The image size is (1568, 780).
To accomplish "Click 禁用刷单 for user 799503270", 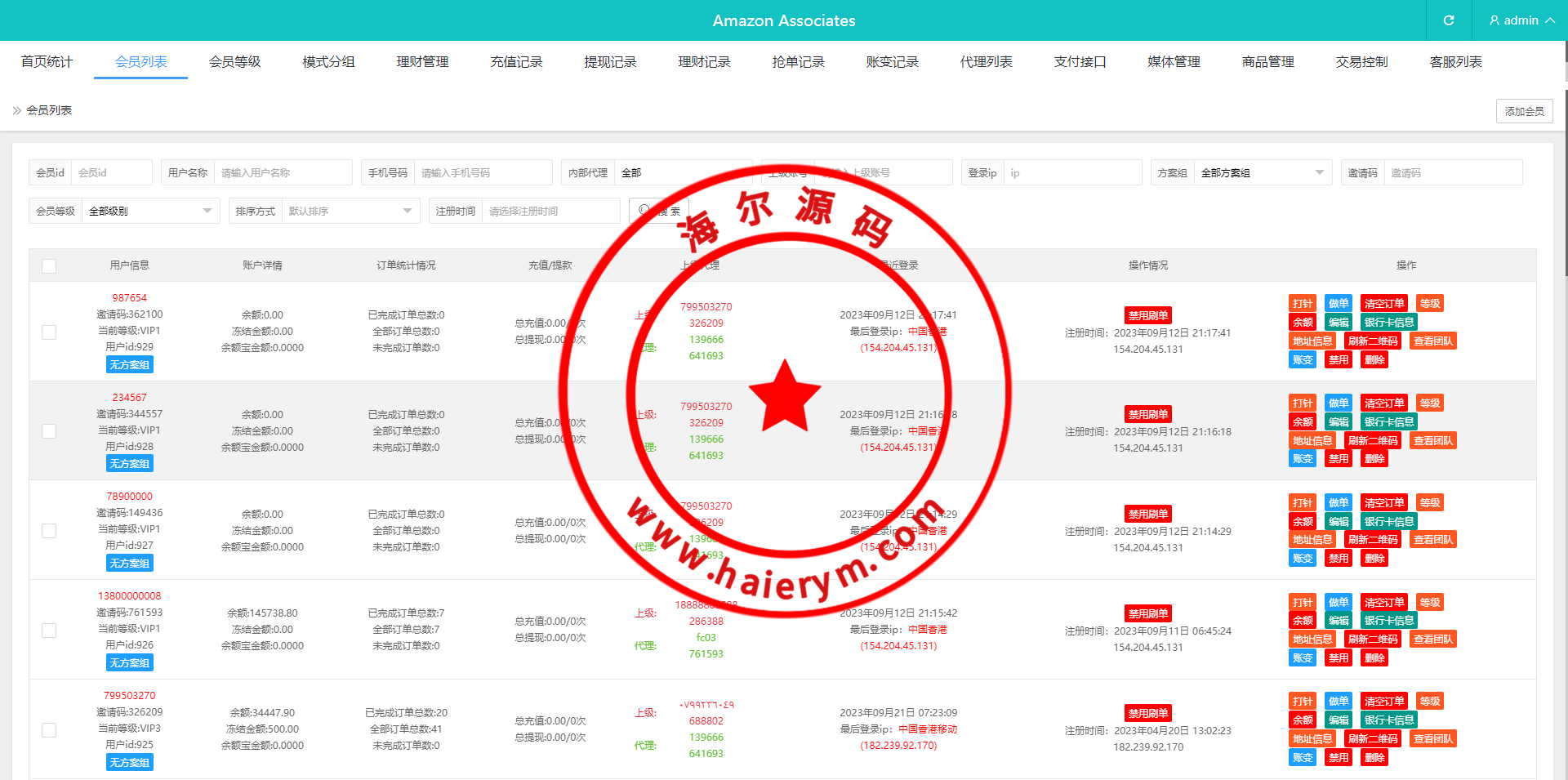I will coord(1147,713).
